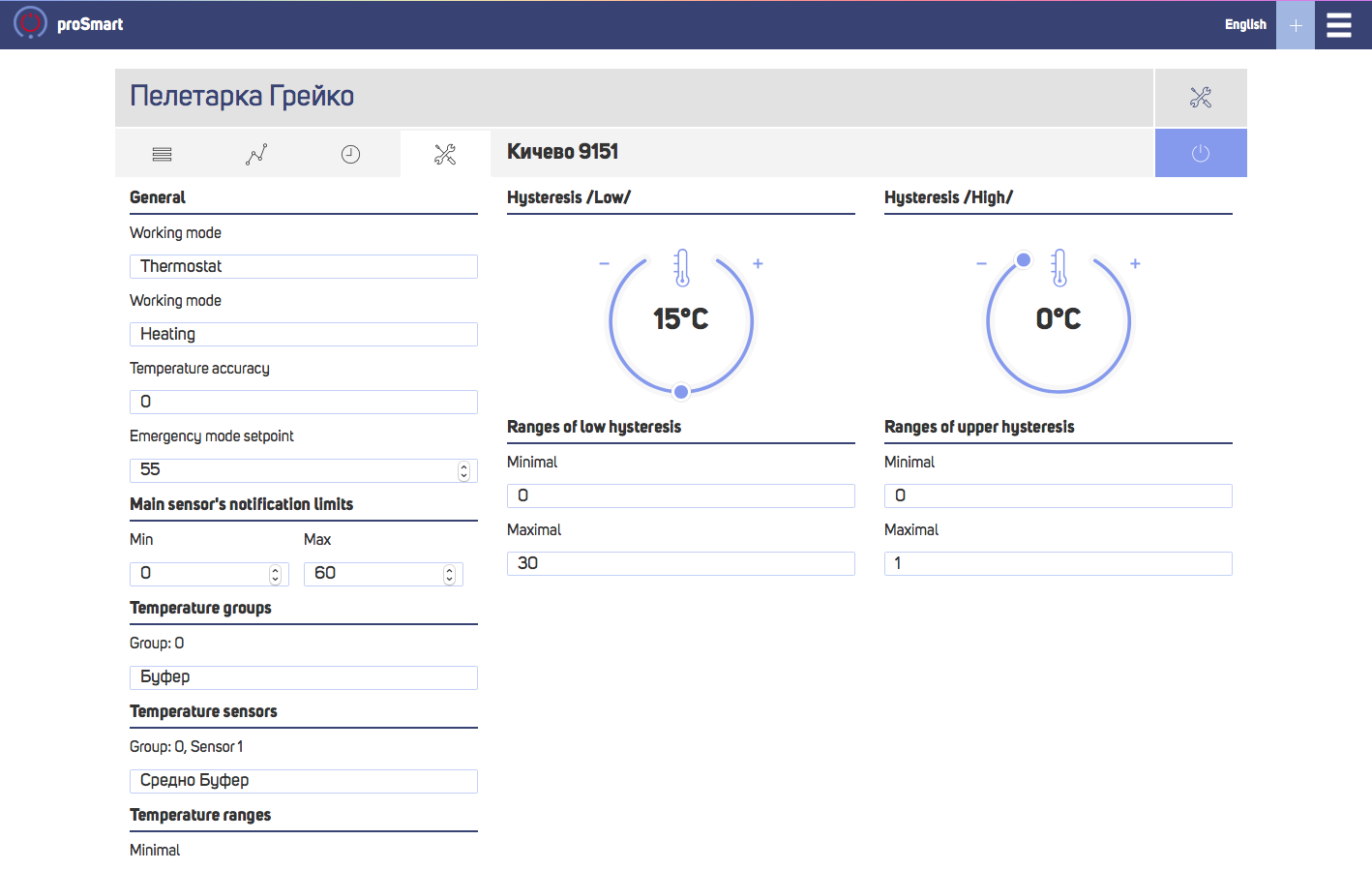Expand the Heating working mode dropdown
Screen dimensions: 1372x870
point(303,335)
